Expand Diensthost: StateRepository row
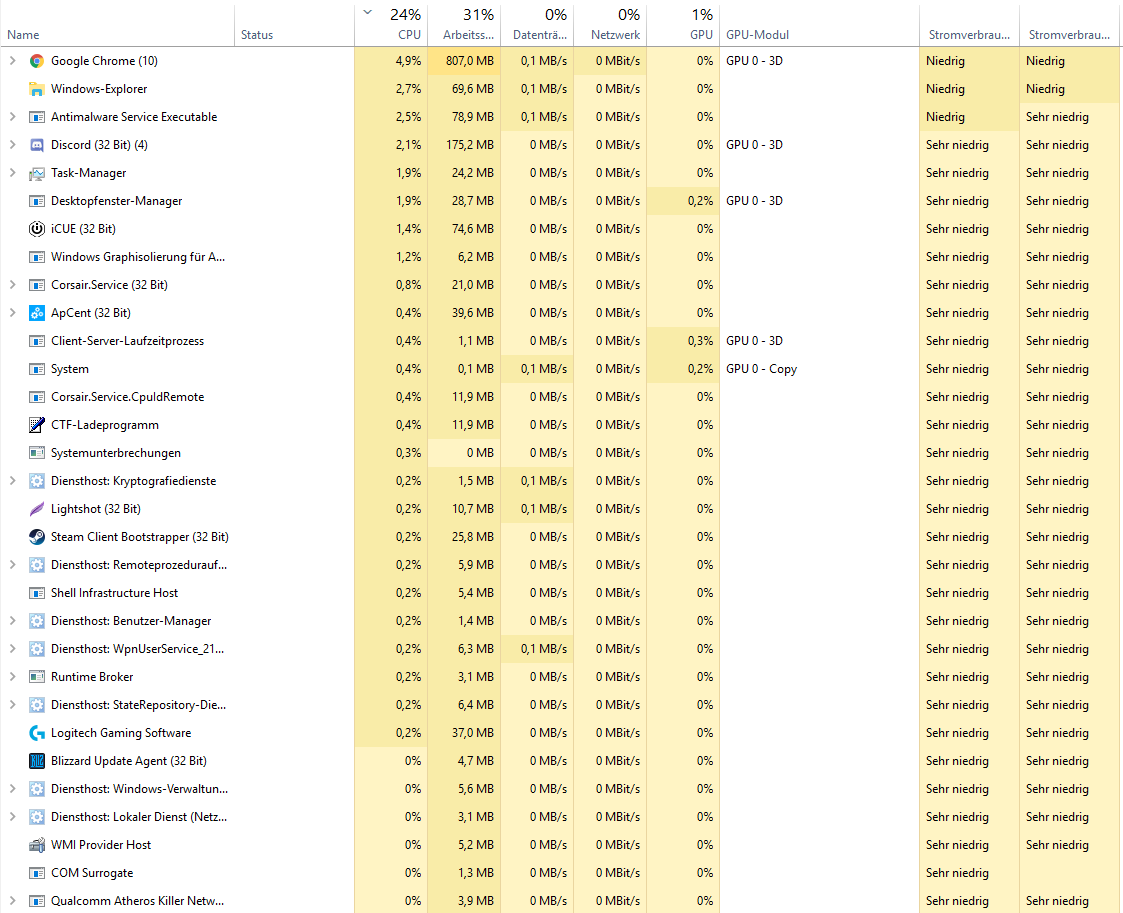1123x913 pixels. pos(12,705)
